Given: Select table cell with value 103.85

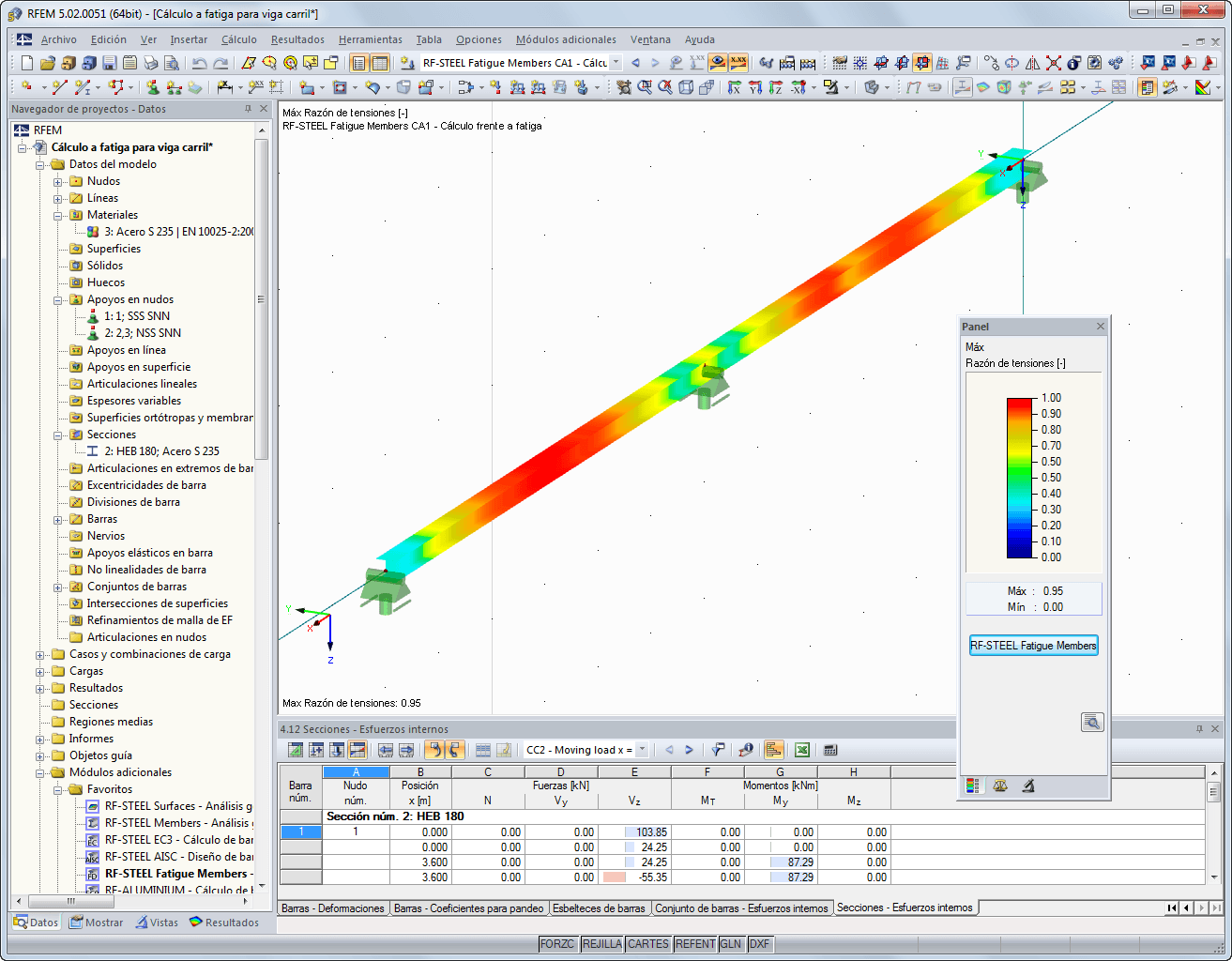Looking at the screenshot, I should (x=634, y=832).
